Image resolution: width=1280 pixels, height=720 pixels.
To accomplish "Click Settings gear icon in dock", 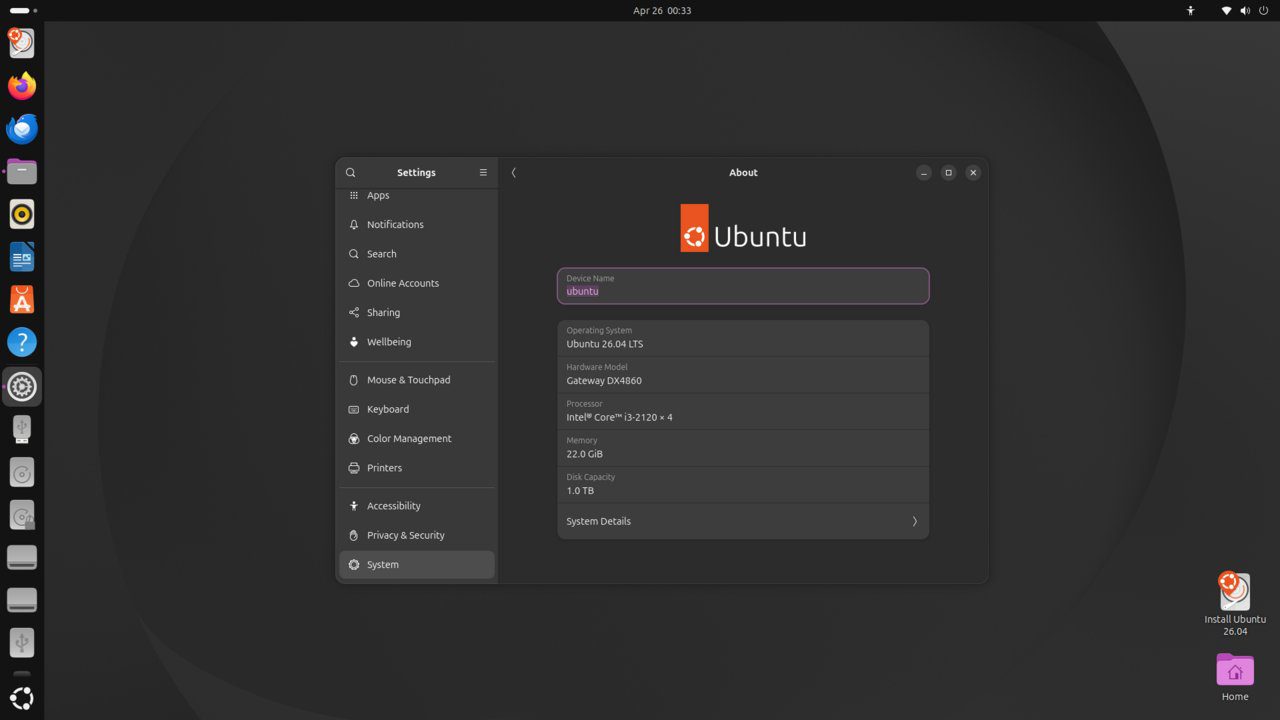I will (22, 386).
